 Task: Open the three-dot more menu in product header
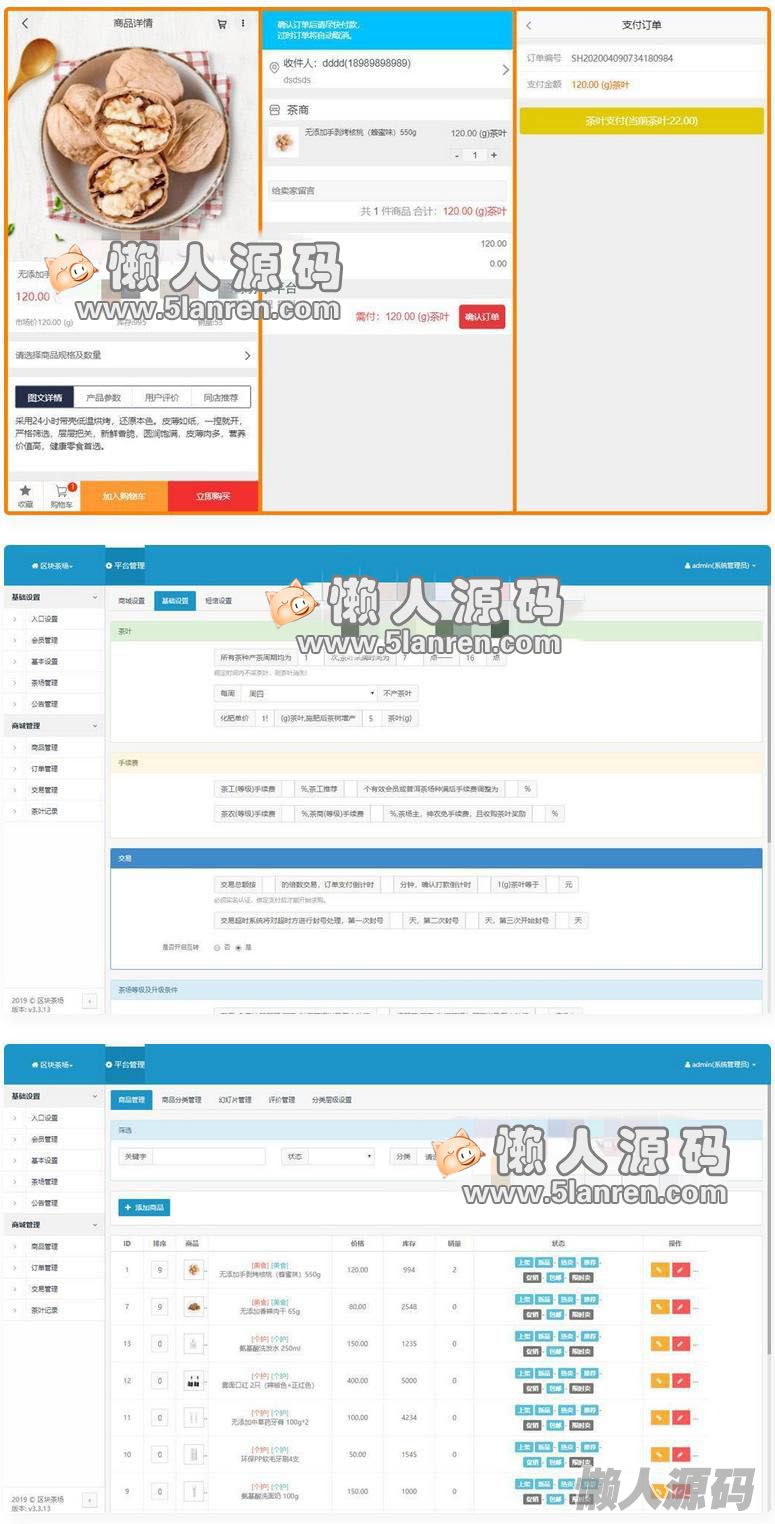[243, 24]
